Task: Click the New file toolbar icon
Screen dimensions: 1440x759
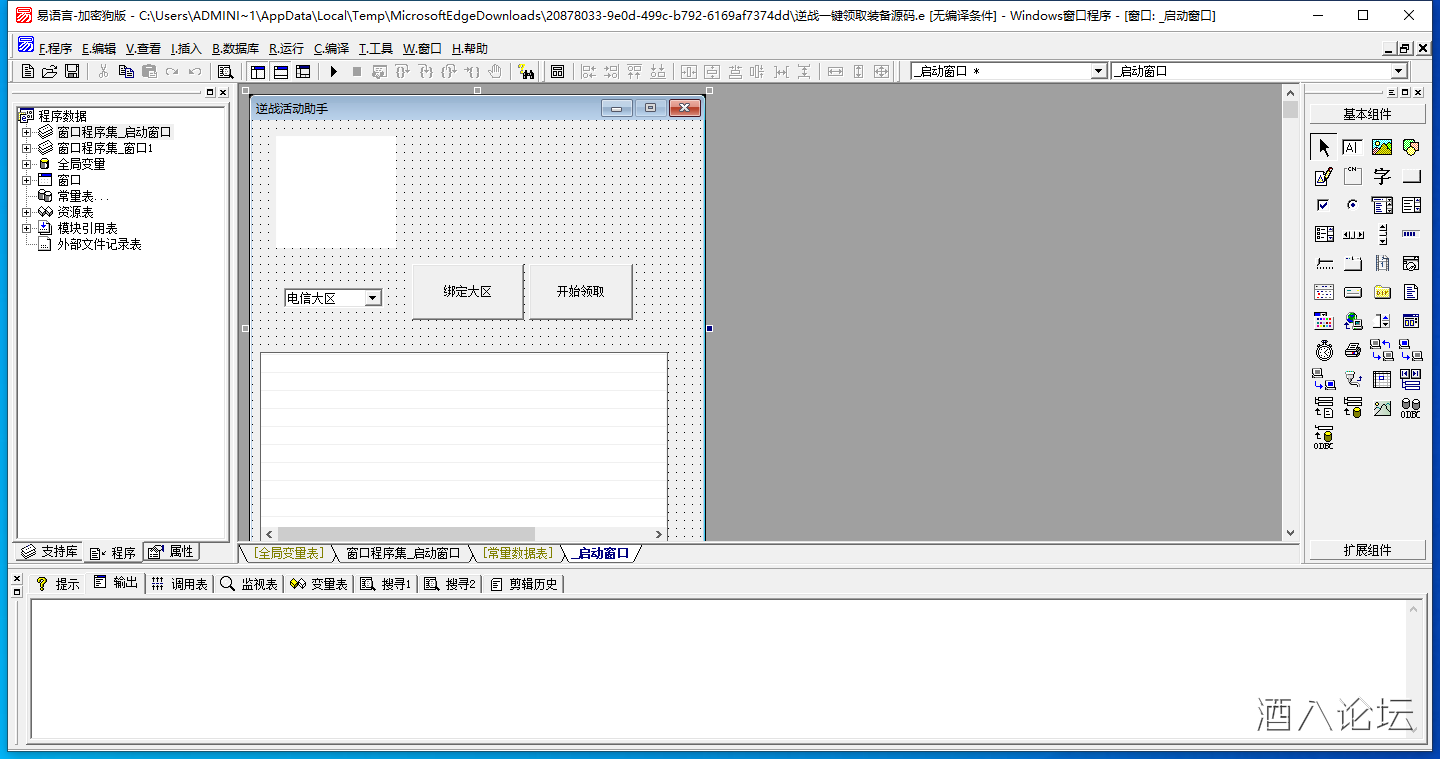Action: [28, 71]
